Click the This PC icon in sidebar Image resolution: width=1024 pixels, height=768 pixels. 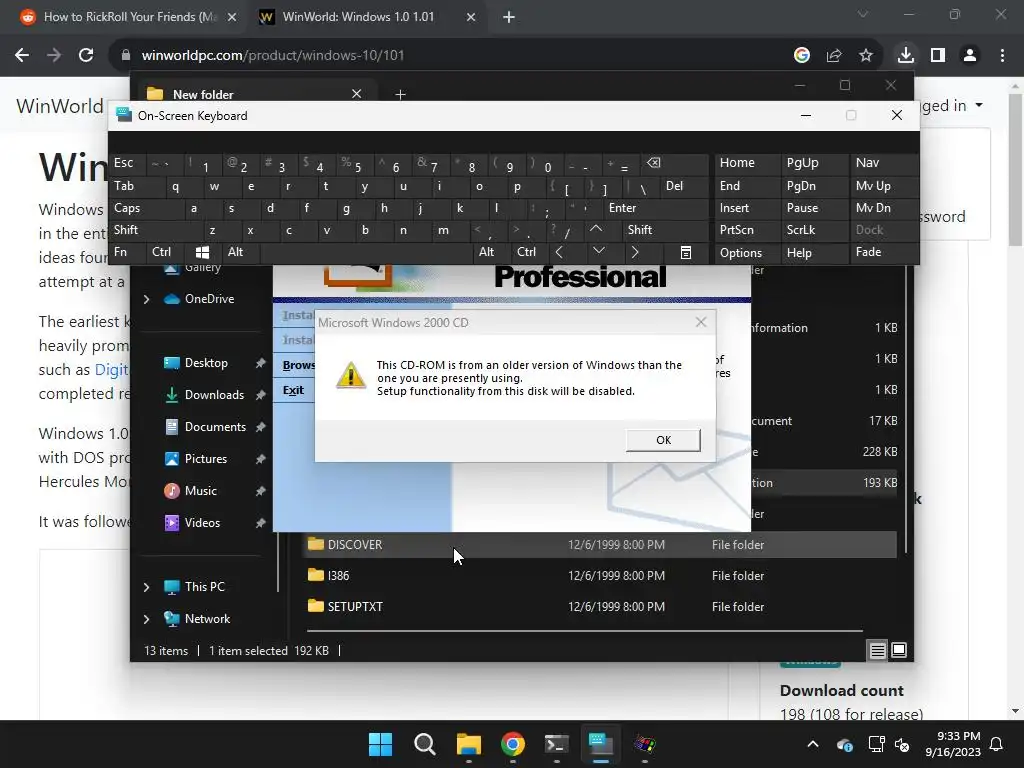[x=172, y=587]
